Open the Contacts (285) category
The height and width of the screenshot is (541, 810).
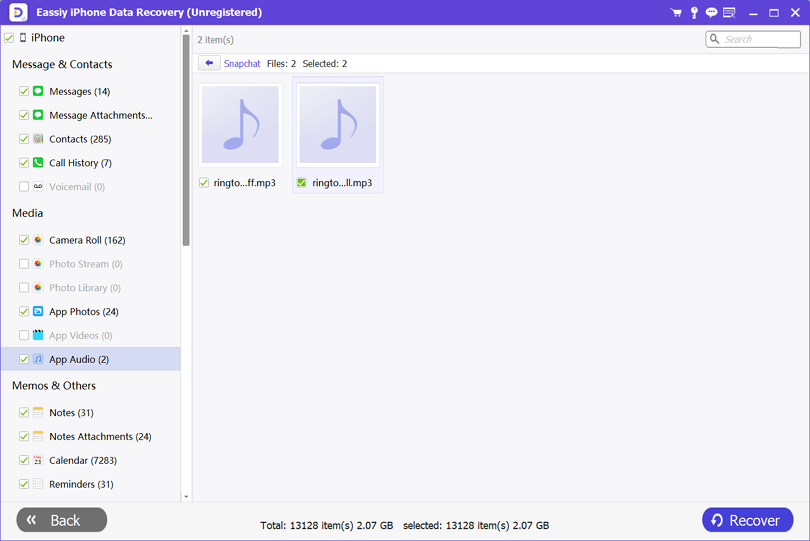click(80, 139)
